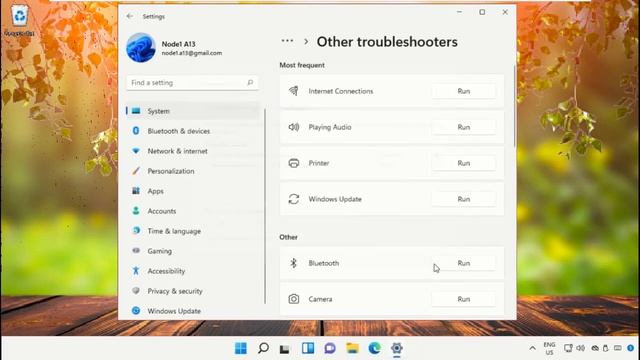Open Chat from taskbar
The height and width of the screenshot is (360, 640).
pos(330,348)
